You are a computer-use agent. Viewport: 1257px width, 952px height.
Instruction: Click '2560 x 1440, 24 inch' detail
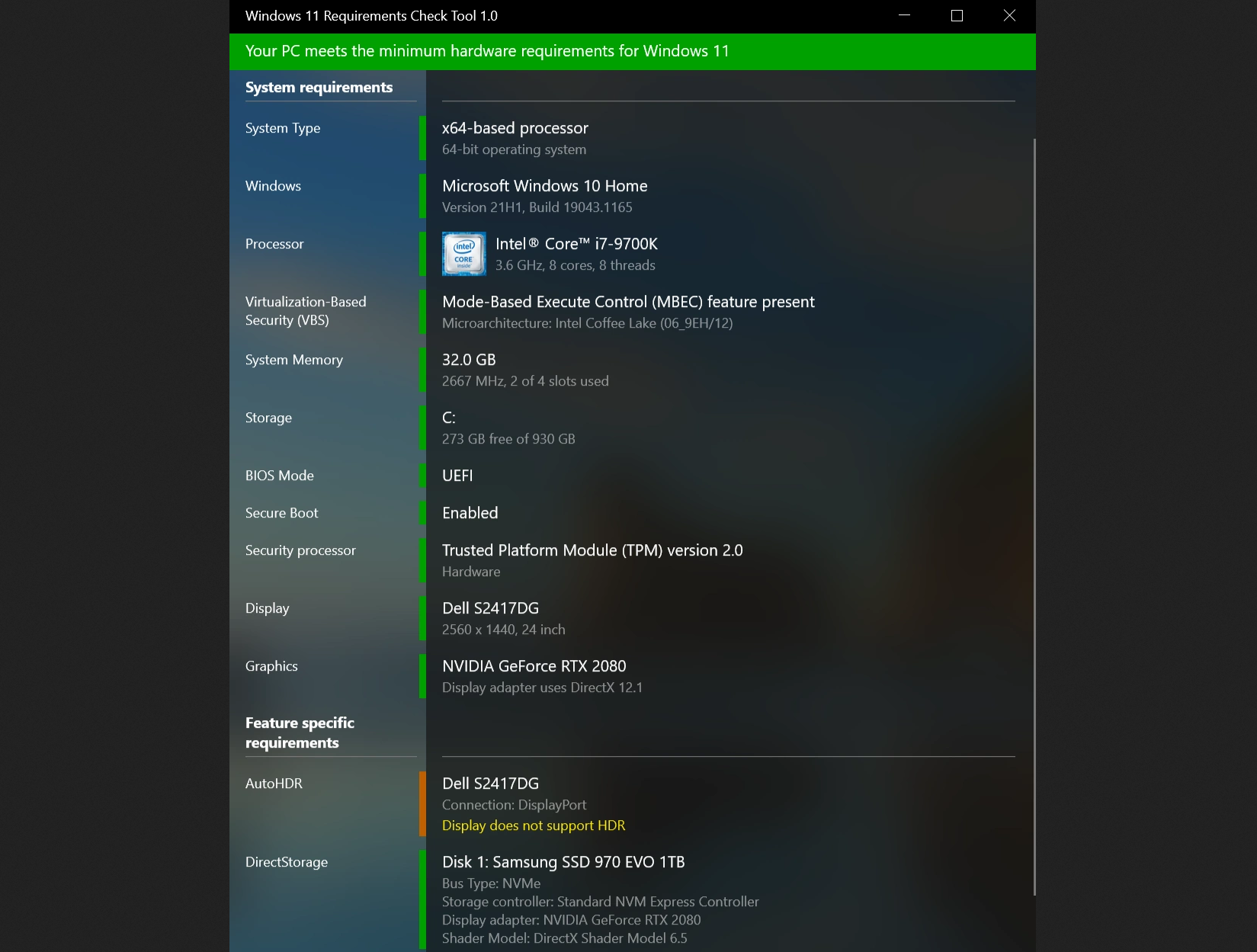(504, 630)
